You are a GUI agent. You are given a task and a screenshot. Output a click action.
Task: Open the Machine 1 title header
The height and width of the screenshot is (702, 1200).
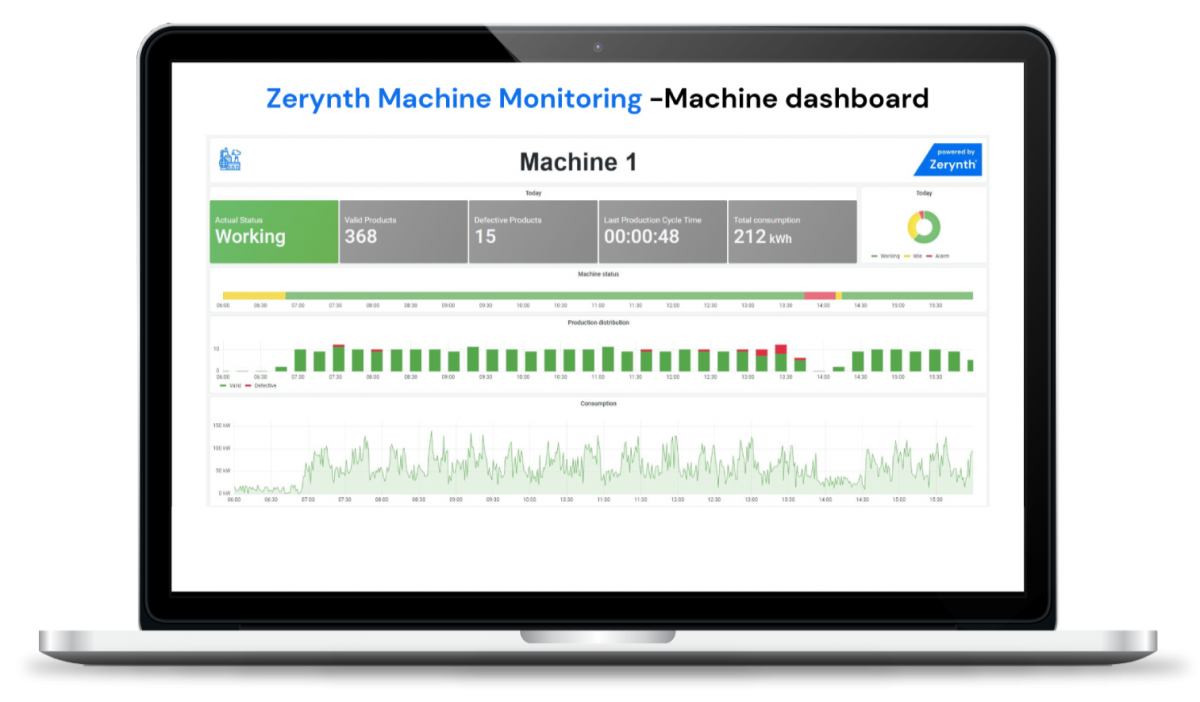(578, 160)
